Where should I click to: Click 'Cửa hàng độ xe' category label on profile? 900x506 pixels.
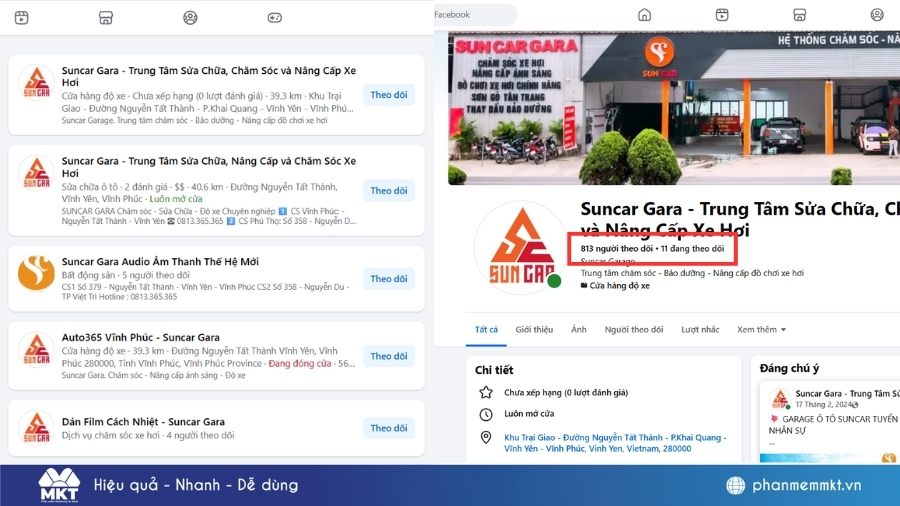tap(619, 286)
